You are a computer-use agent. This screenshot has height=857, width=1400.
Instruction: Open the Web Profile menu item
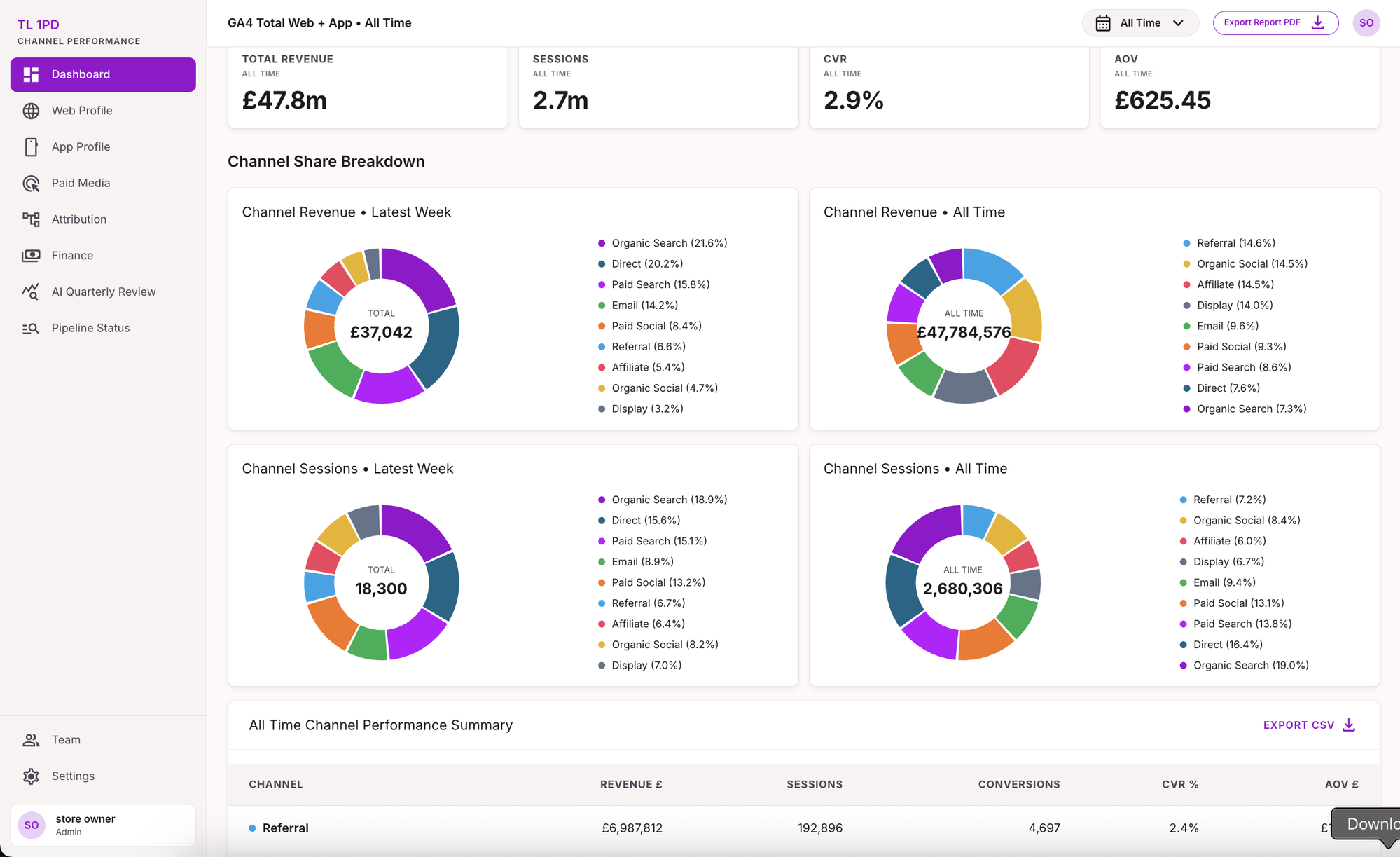pos(103,111)
